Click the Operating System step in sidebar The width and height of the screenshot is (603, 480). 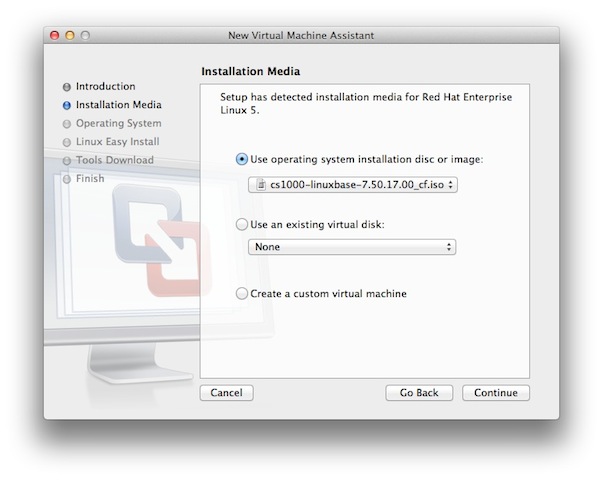click(118, 123)
